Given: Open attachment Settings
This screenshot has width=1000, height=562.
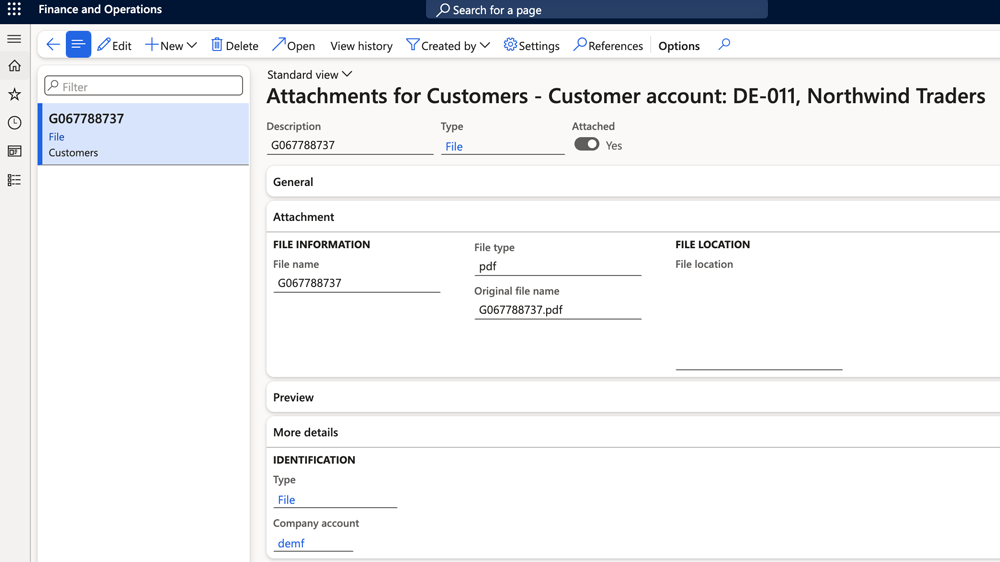Looking at the screenshot, I should [531, 45].
